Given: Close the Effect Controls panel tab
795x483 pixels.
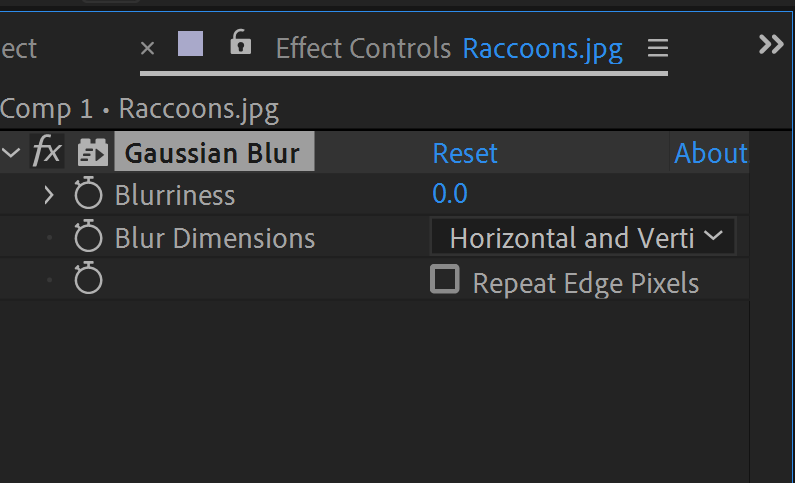Looking at the screenshot, I should (147, 49).
